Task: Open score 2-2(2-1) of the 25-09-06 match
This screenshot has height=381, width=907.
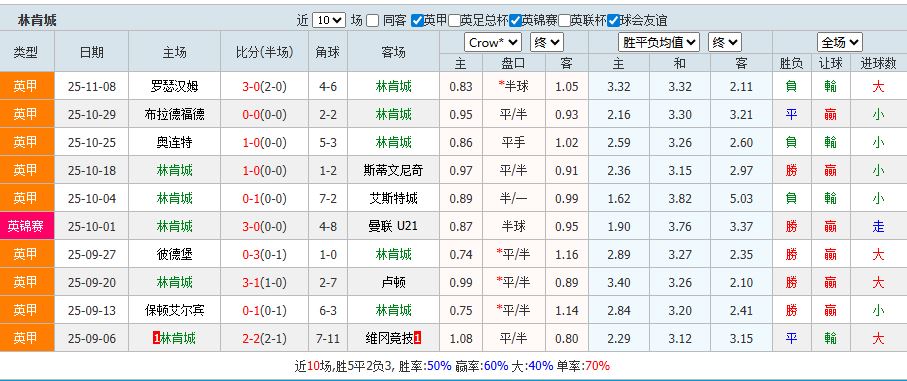Action: pyautogui.click(x=264, y=338)
